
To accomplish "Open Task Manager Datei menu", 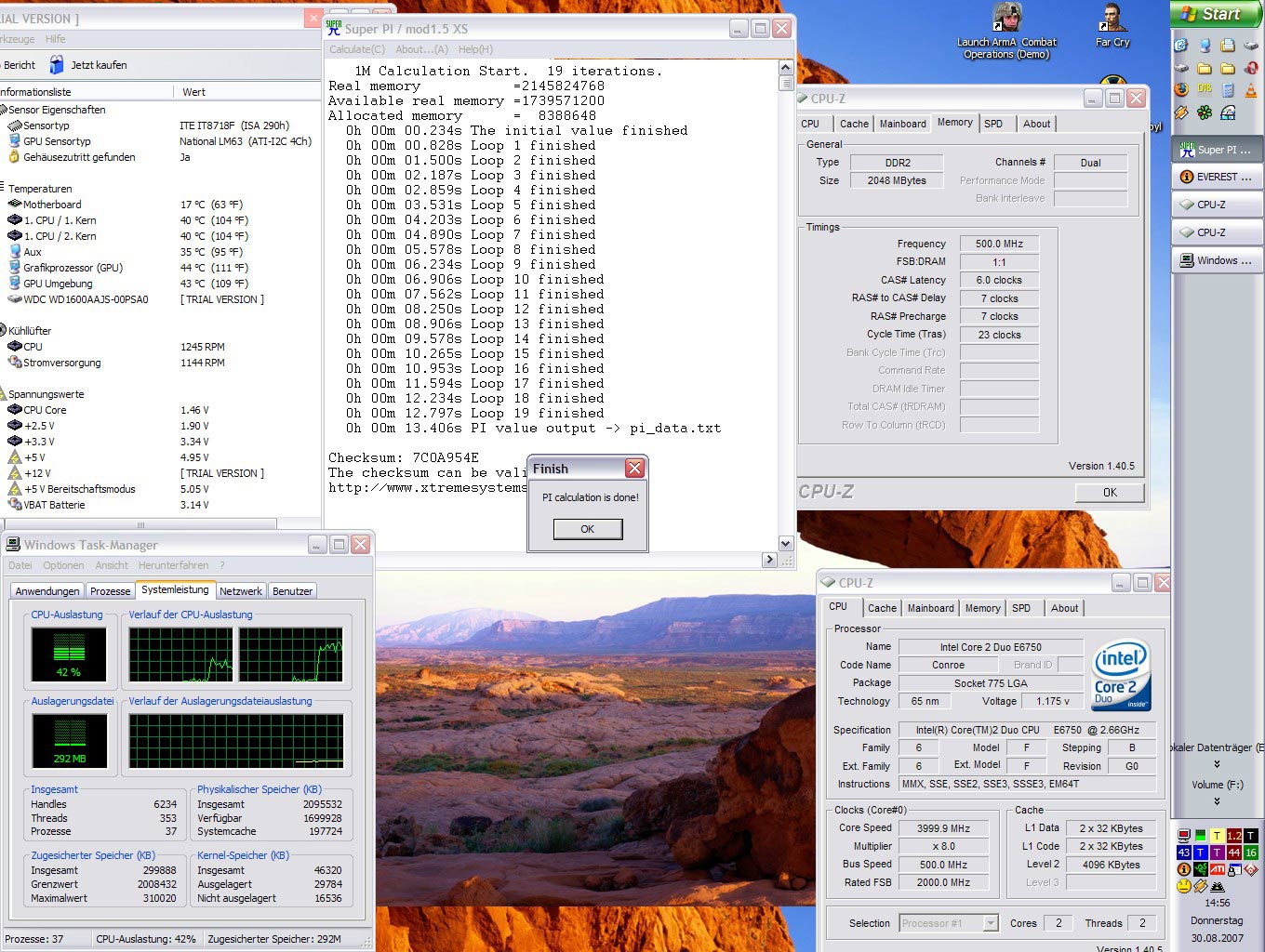I will point(20,565).
